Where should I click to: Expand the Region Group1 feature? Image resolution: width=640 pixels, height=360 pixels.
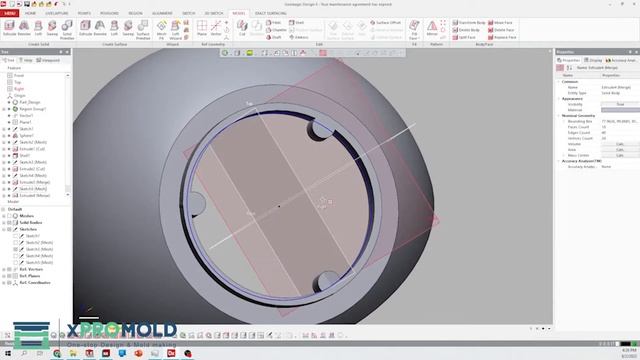click(4, 109)
